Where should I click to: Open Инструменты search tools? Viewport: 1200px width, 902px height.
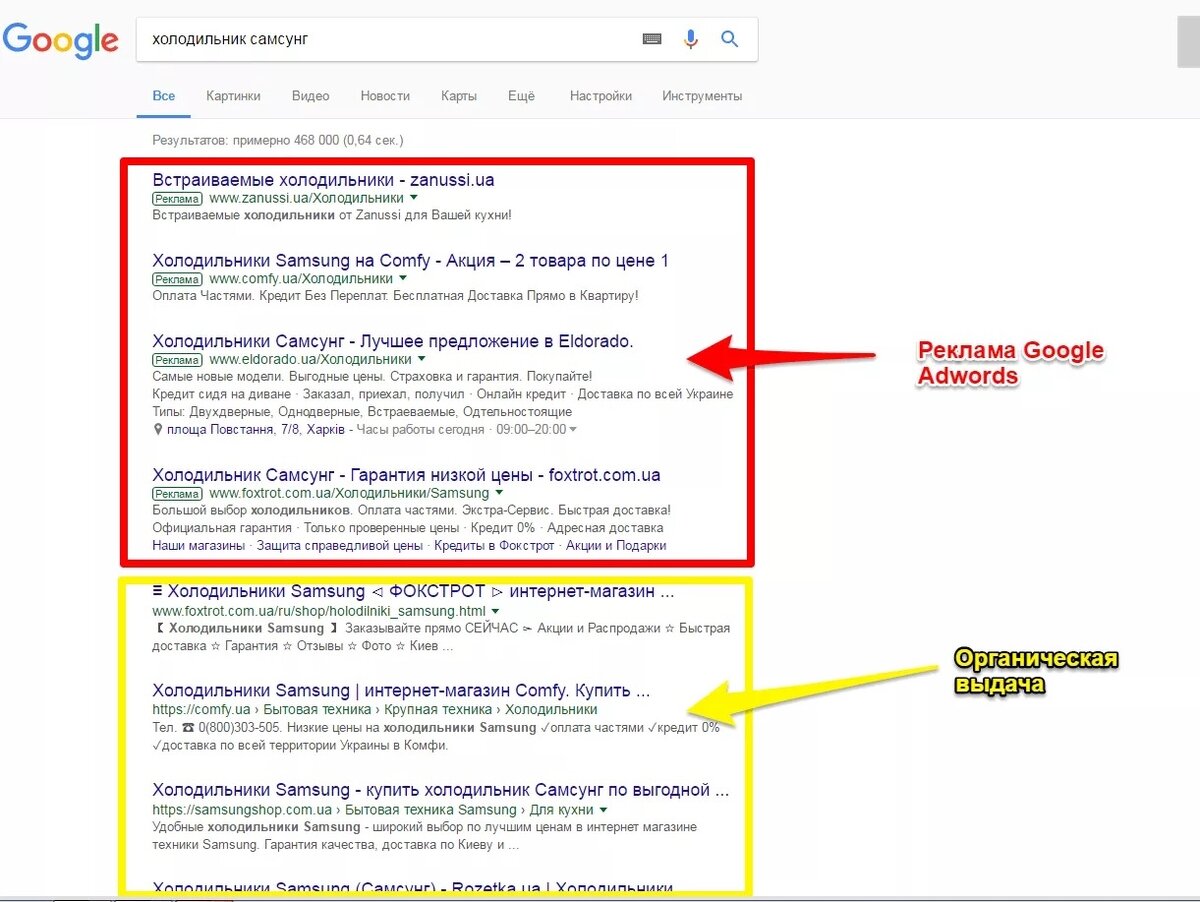point(702,96)
